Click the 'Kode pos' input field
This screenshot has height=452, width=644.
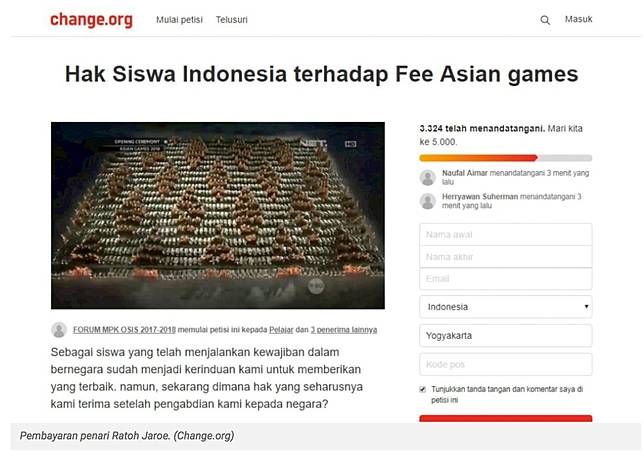coord(506,364)
